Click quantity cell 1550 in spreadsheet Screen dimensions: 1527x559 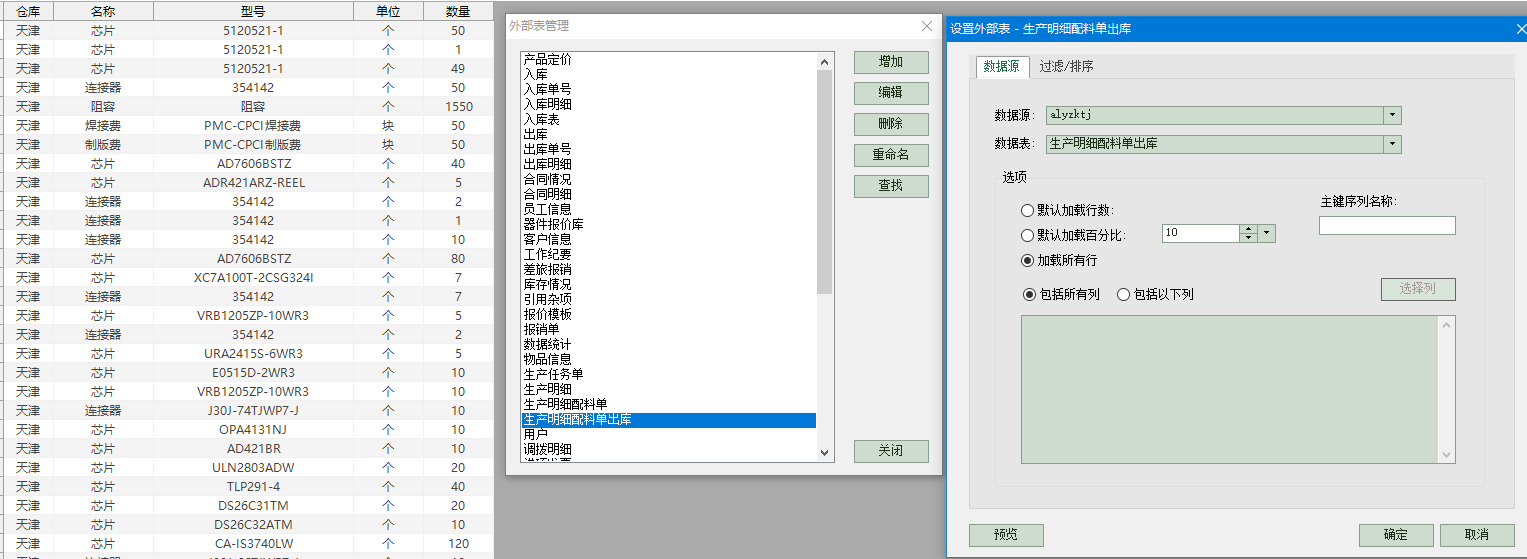(x=458, y=106)
